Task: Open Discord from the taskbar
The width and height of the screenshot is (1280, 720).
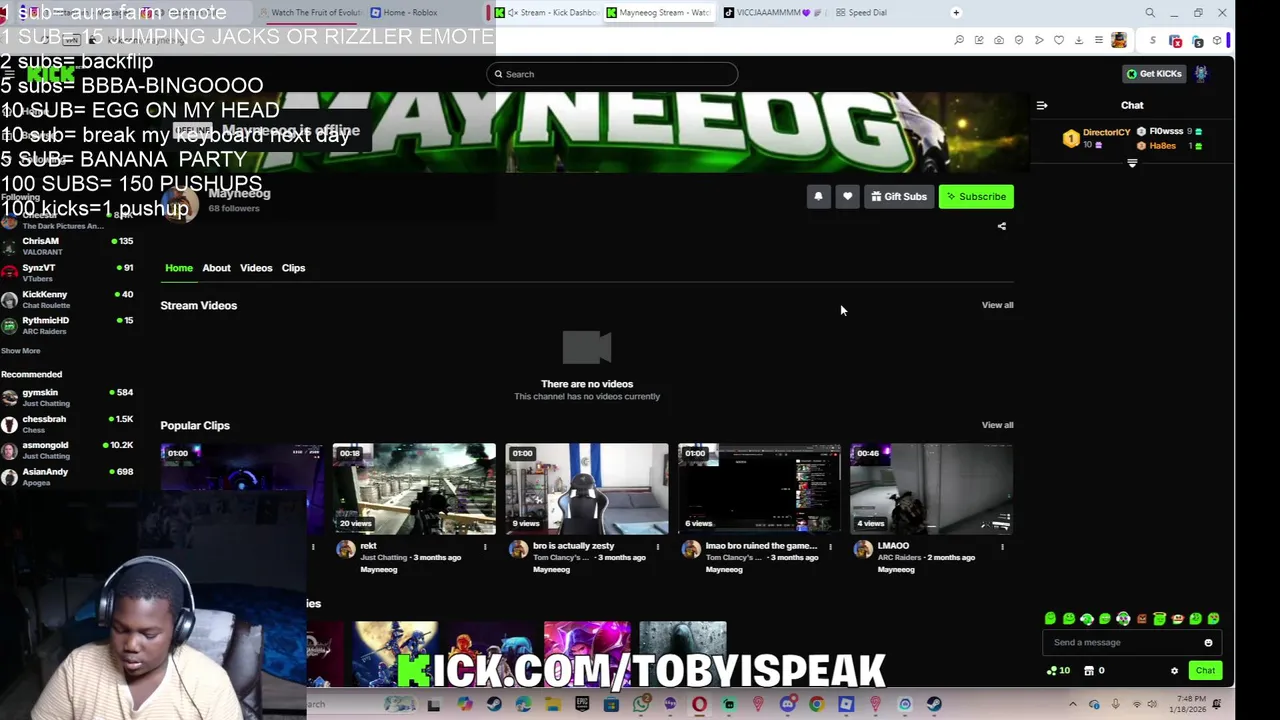Action: pos(787,704)
